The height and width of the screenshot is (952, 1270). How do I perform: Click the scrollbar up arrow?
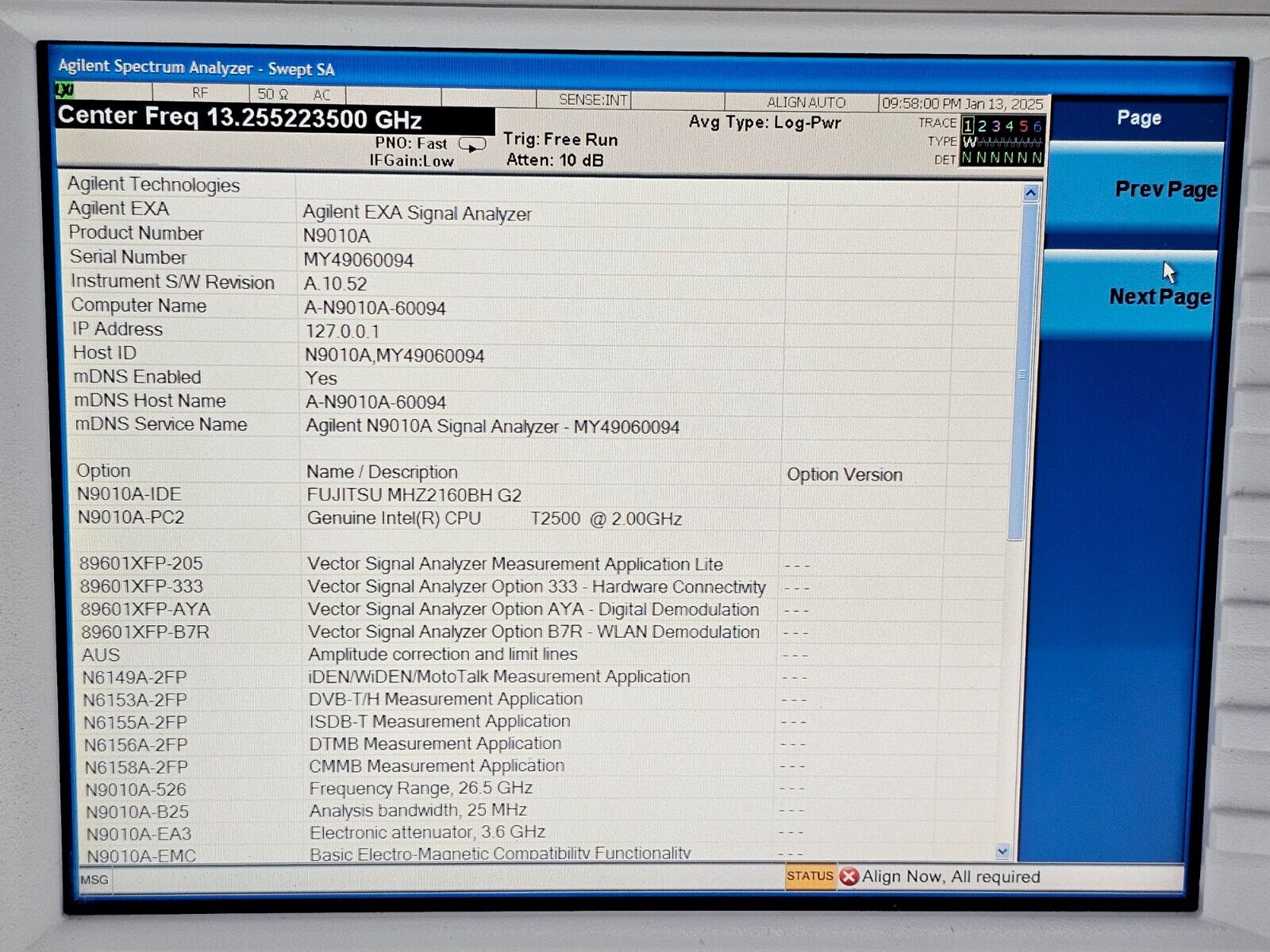tap(1030, 193)
